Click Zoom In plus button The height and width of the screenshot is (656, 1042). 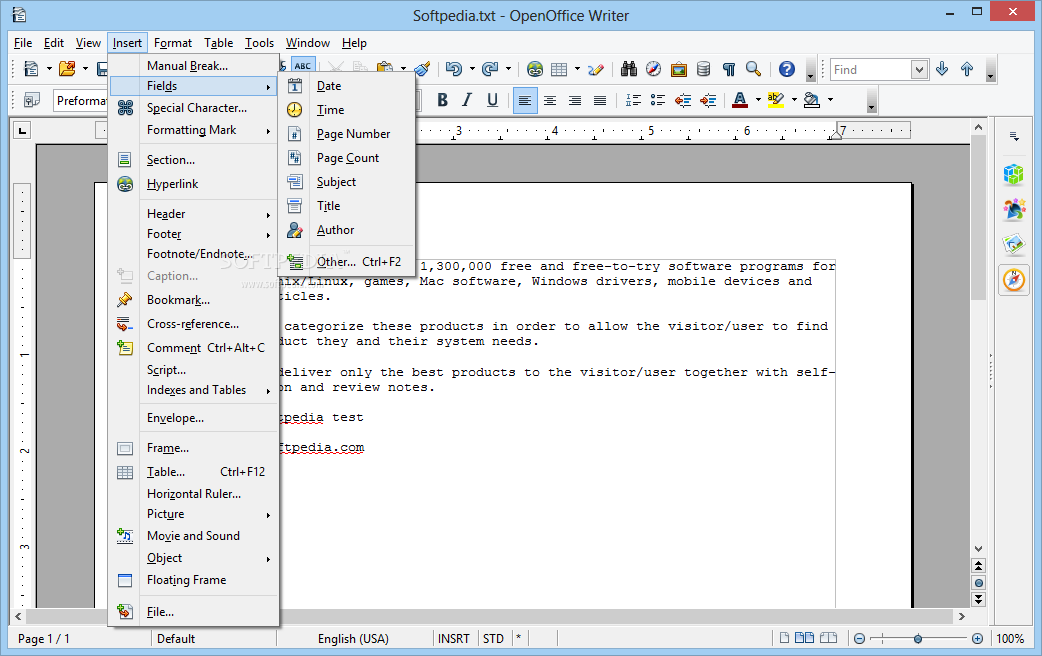click(x=977, y=639)
